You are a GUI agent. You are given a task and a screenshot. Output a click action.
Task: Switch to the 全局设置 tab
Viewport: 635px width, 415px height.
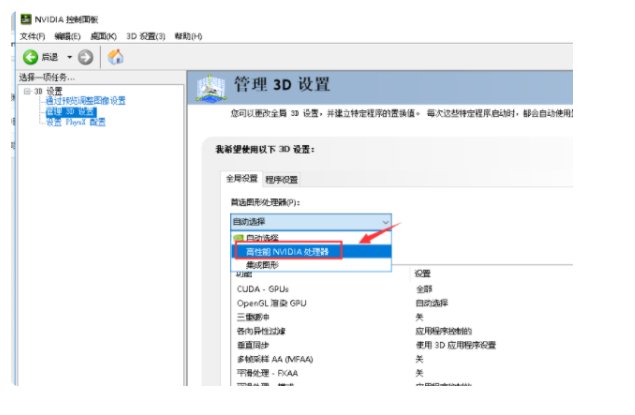242,179
